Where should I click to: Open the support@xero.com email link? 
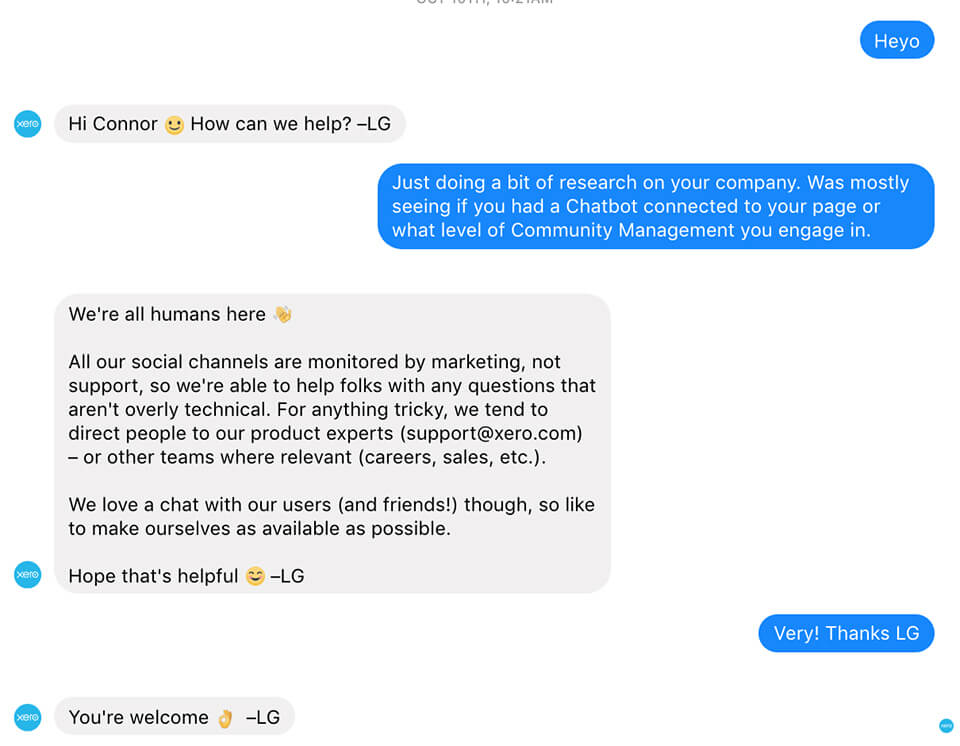pos(491,434)
